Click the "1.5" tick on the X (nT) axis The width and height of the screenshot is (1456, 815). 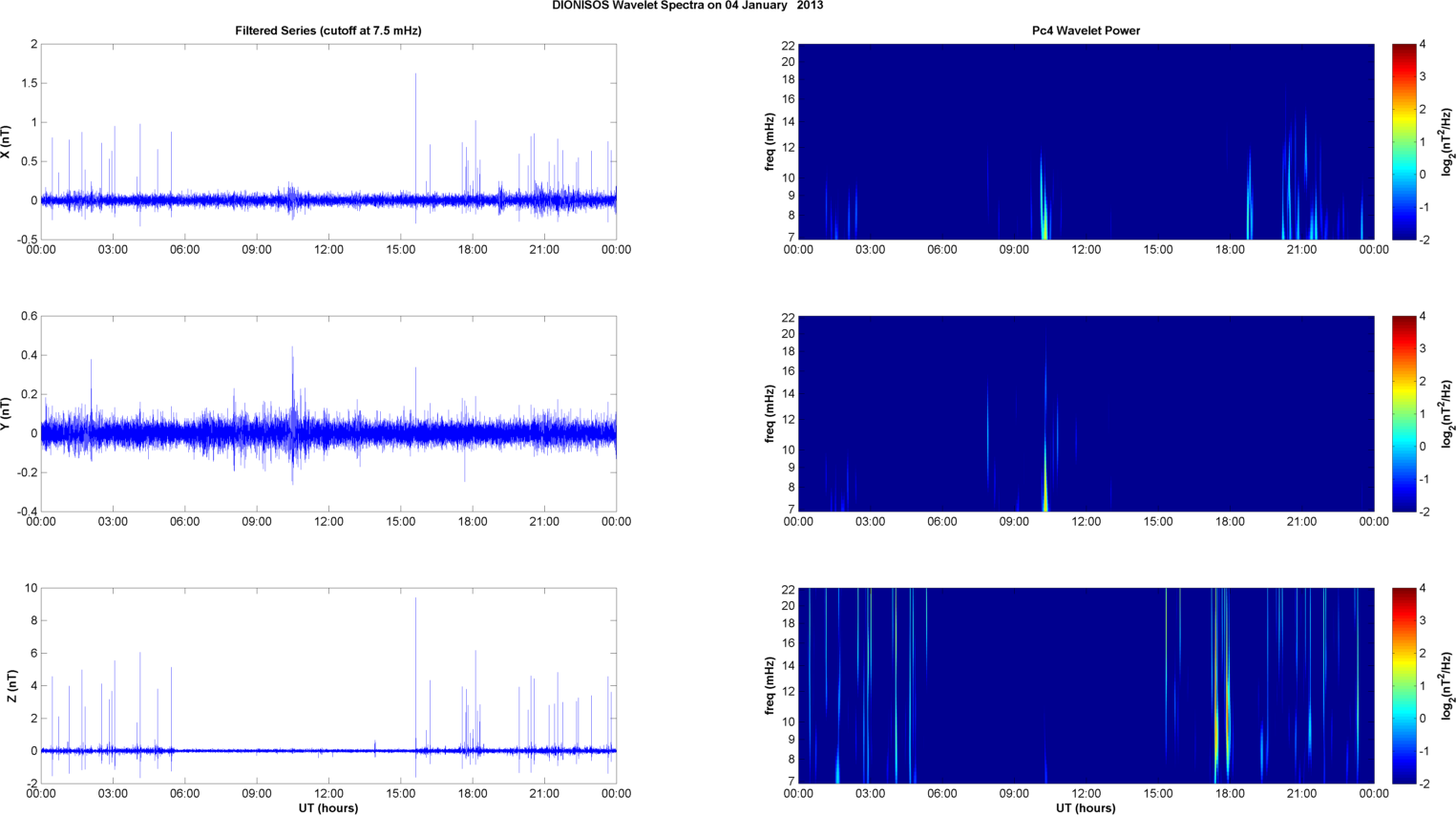click(29, 83)
